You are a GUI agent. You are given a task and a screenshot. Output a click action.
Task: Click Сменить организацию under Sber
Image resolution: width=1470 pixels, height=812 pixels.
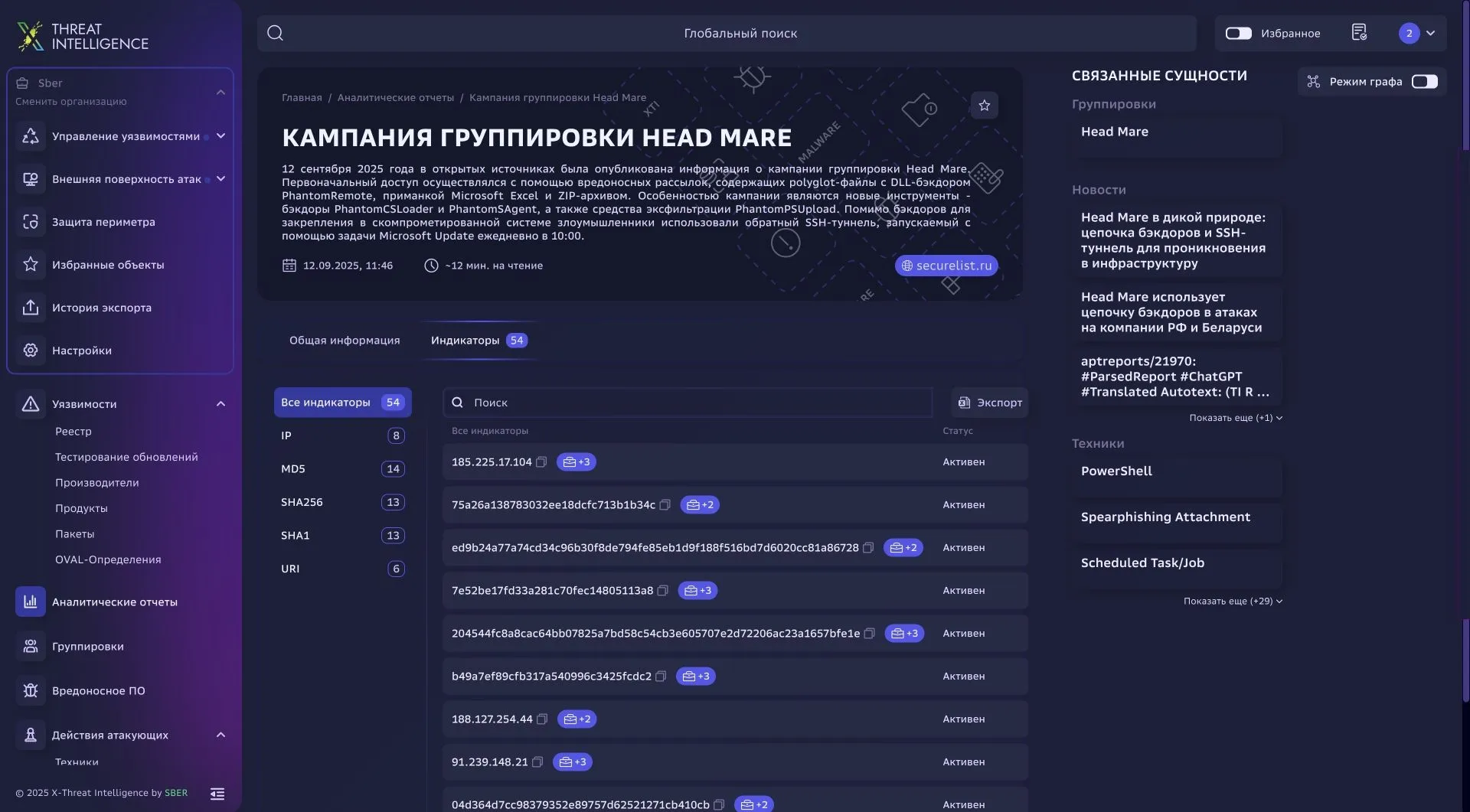tap(71, 102)
